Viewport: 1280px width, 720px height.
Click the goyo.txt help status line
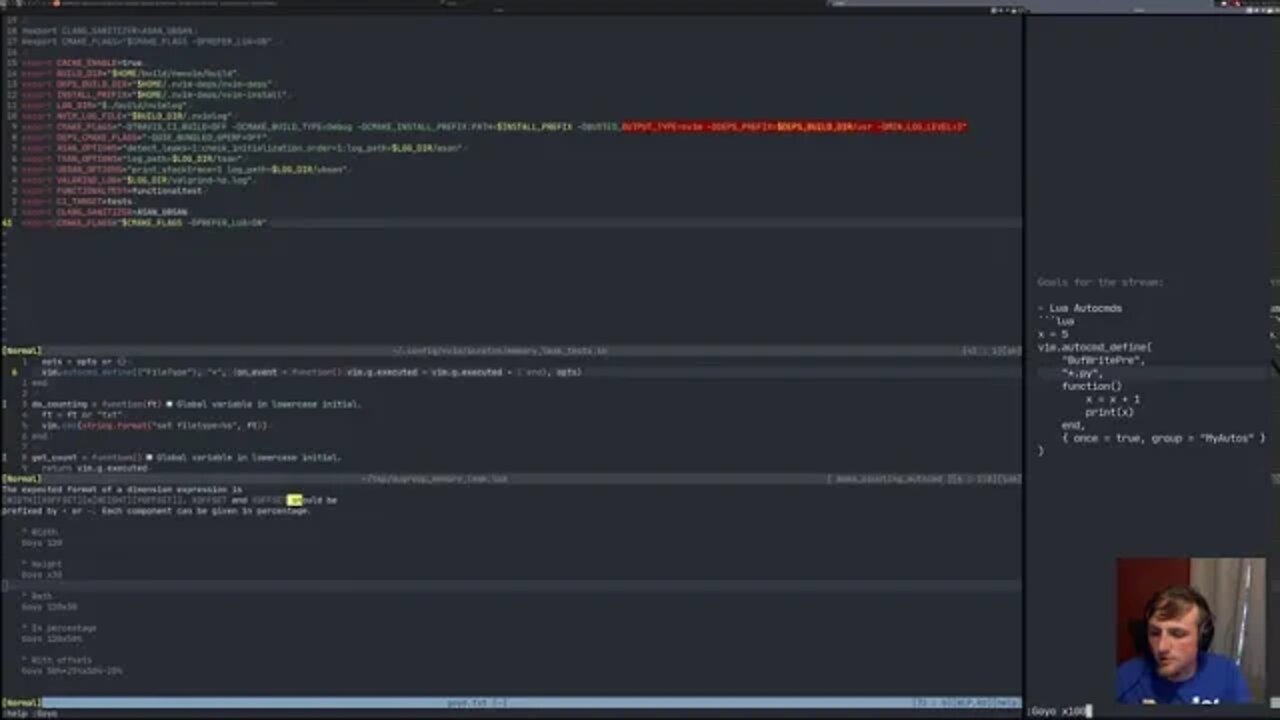click(511, 703)
